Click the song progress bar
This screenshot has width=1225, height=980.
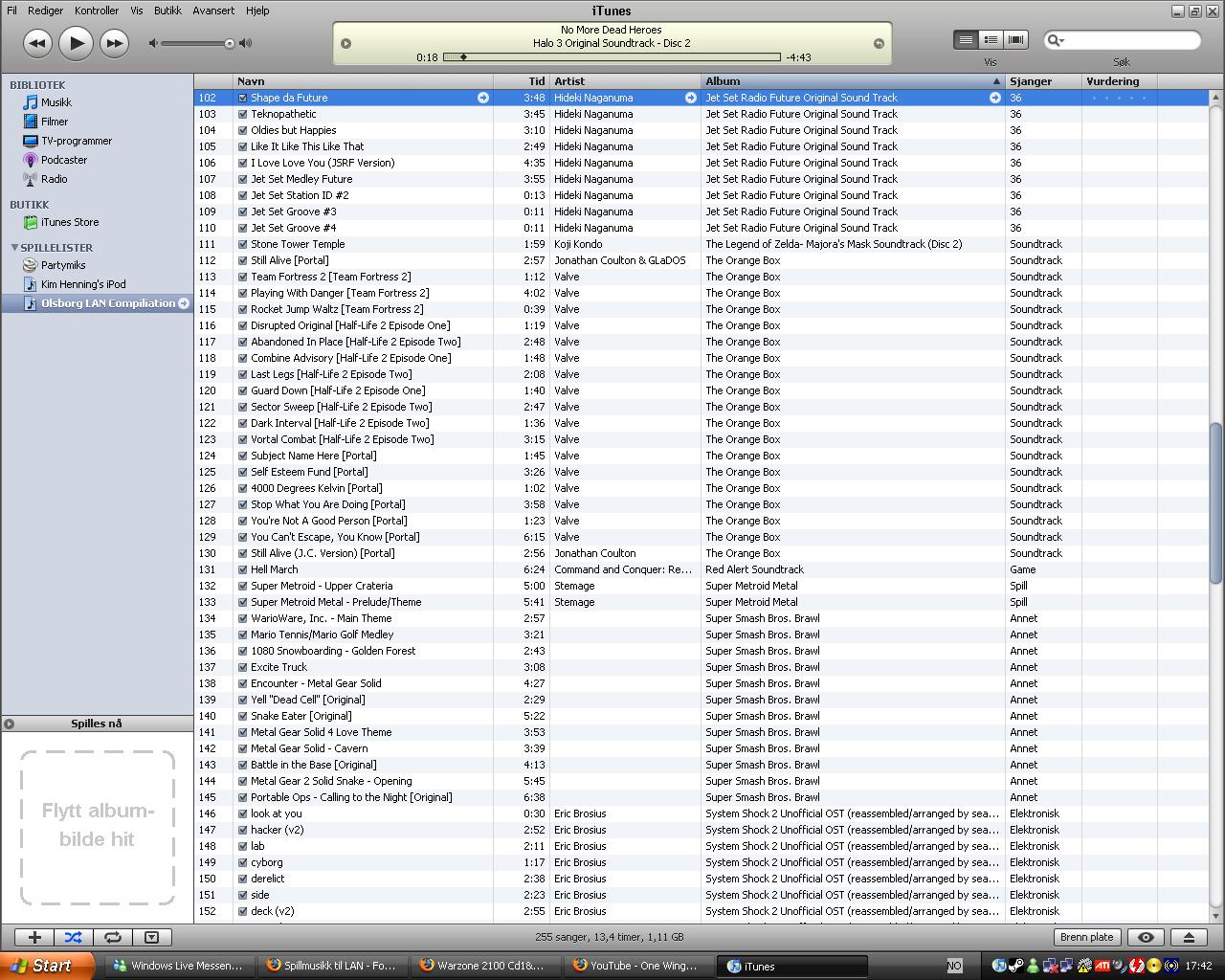[x=612, y=57]
